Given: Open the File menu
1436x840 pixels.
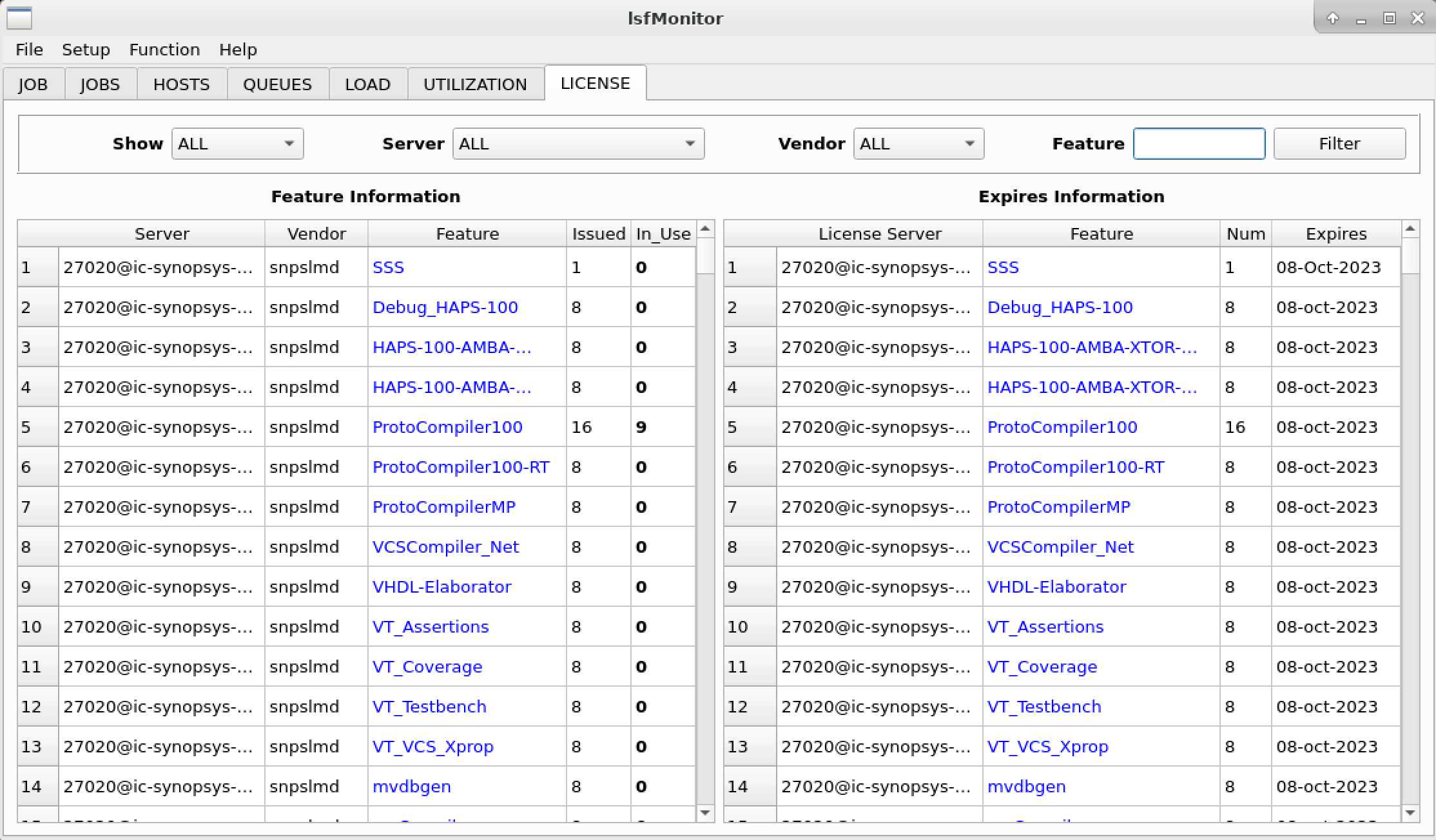Looking at the screenshot, I should 29,50.
